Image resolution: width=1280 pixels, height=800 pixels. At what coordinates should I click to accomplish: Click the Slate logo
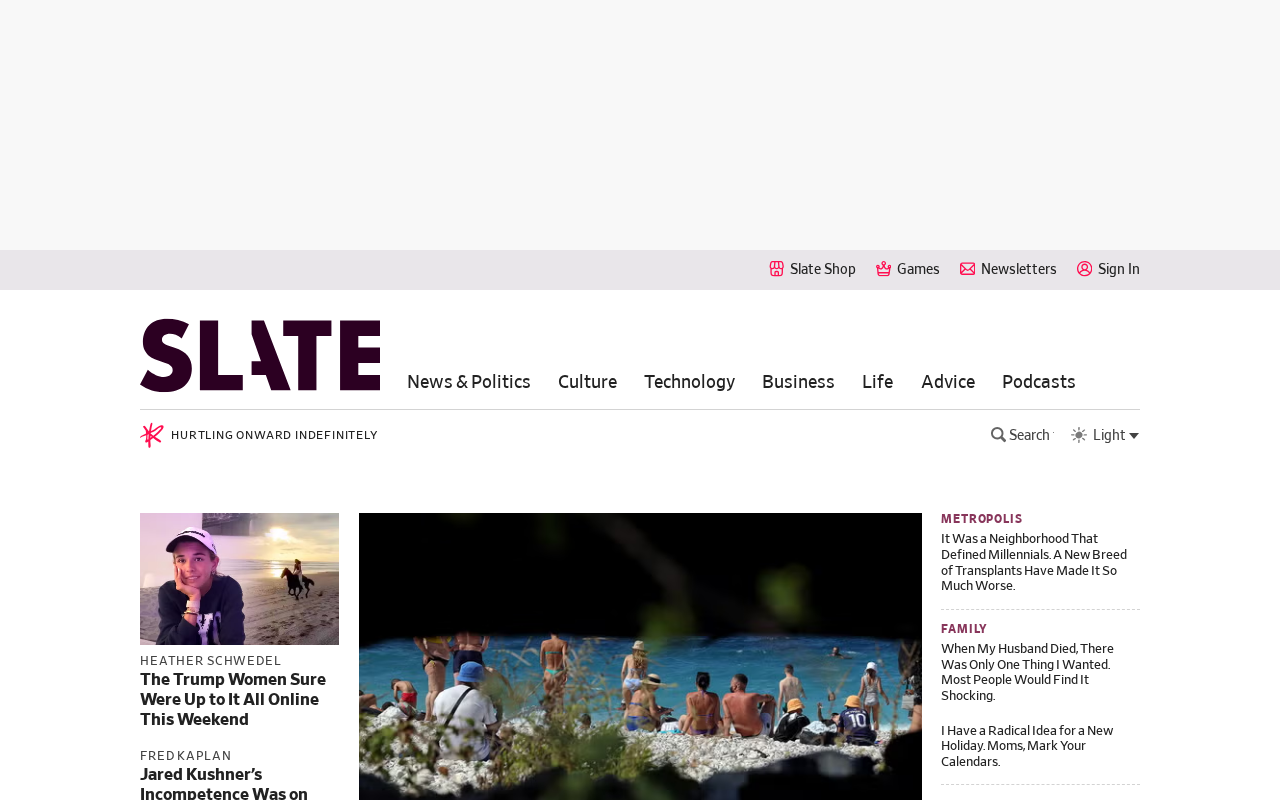pos(260,355)
